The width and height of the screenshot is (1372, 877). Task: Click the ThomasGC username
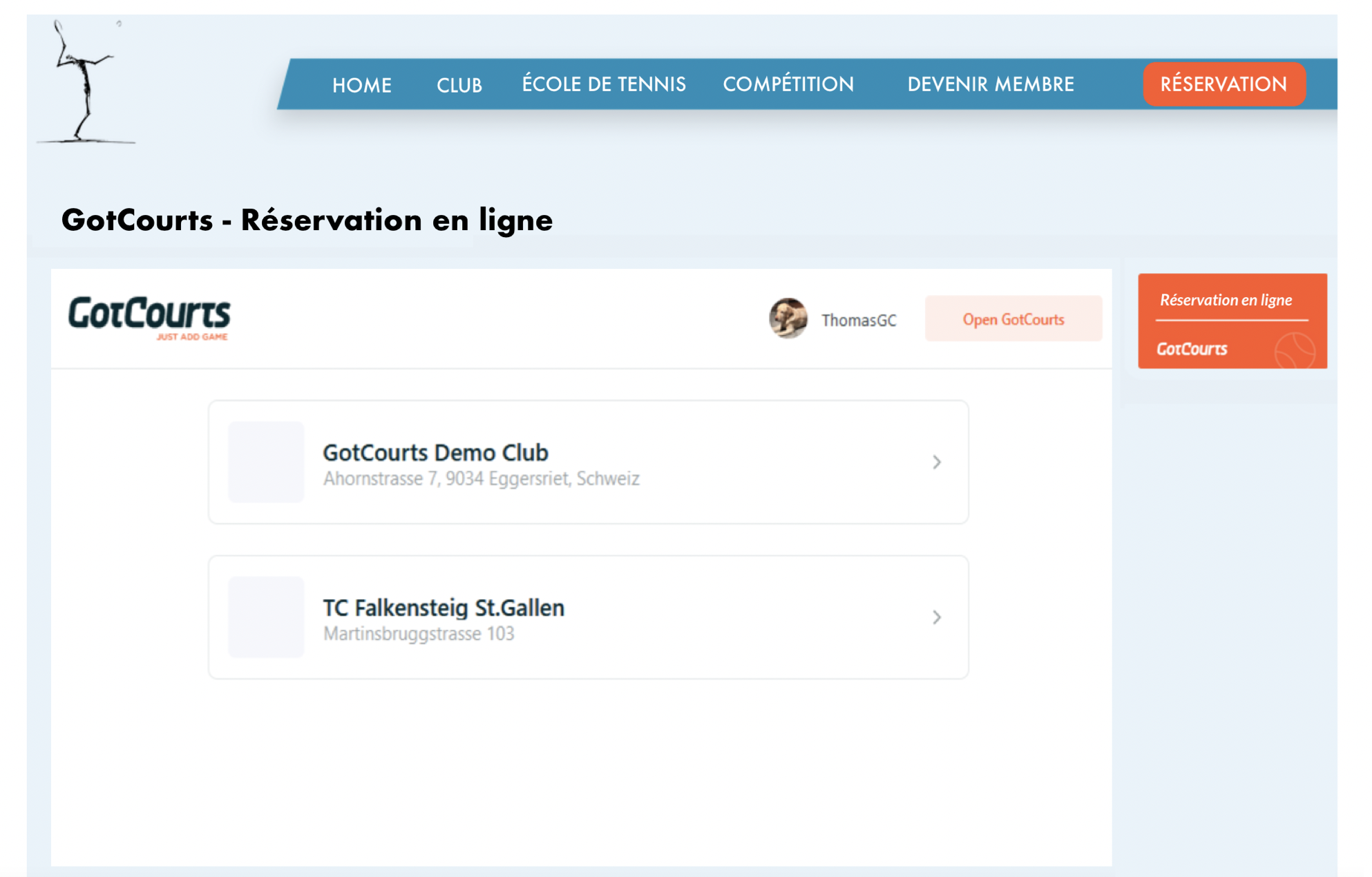click(x=859, y=320)
